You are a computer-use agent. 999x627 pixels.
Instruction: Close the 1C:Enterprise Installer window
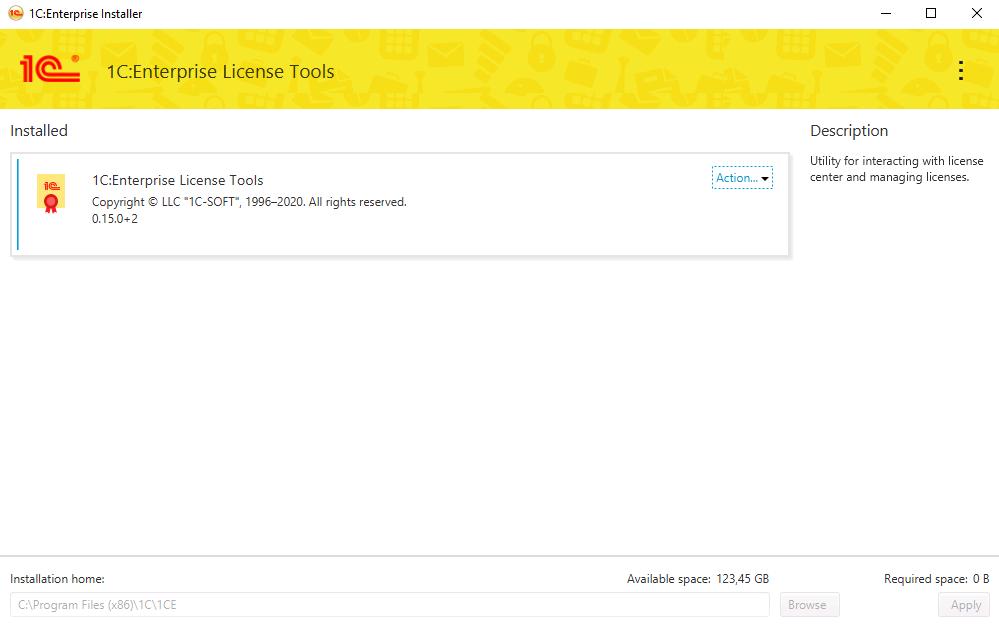(x=976, y=13)
